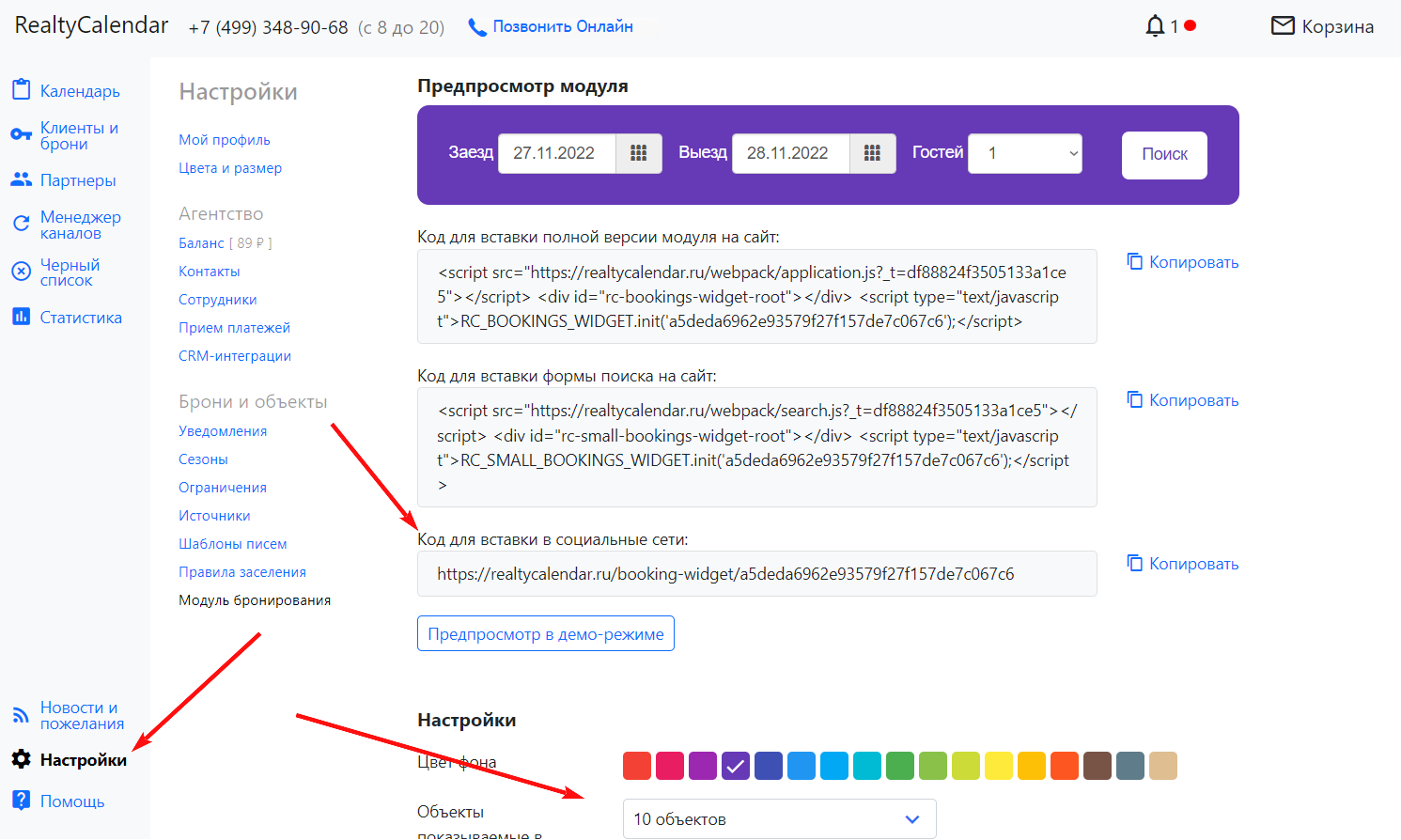This screenshot has width=1401, height=840.
Task: Pick the pink background color swatch
Action: pyautogui.click(x=670, y=766)
